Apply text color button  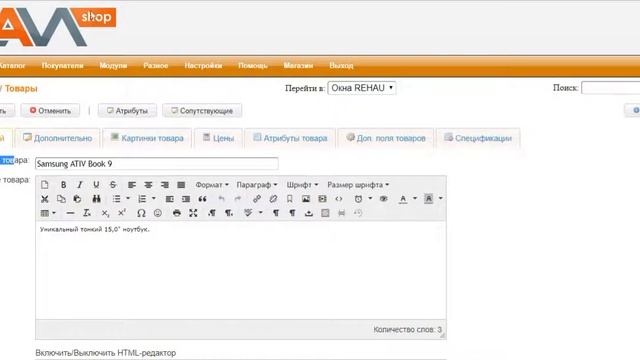point(403,199)
